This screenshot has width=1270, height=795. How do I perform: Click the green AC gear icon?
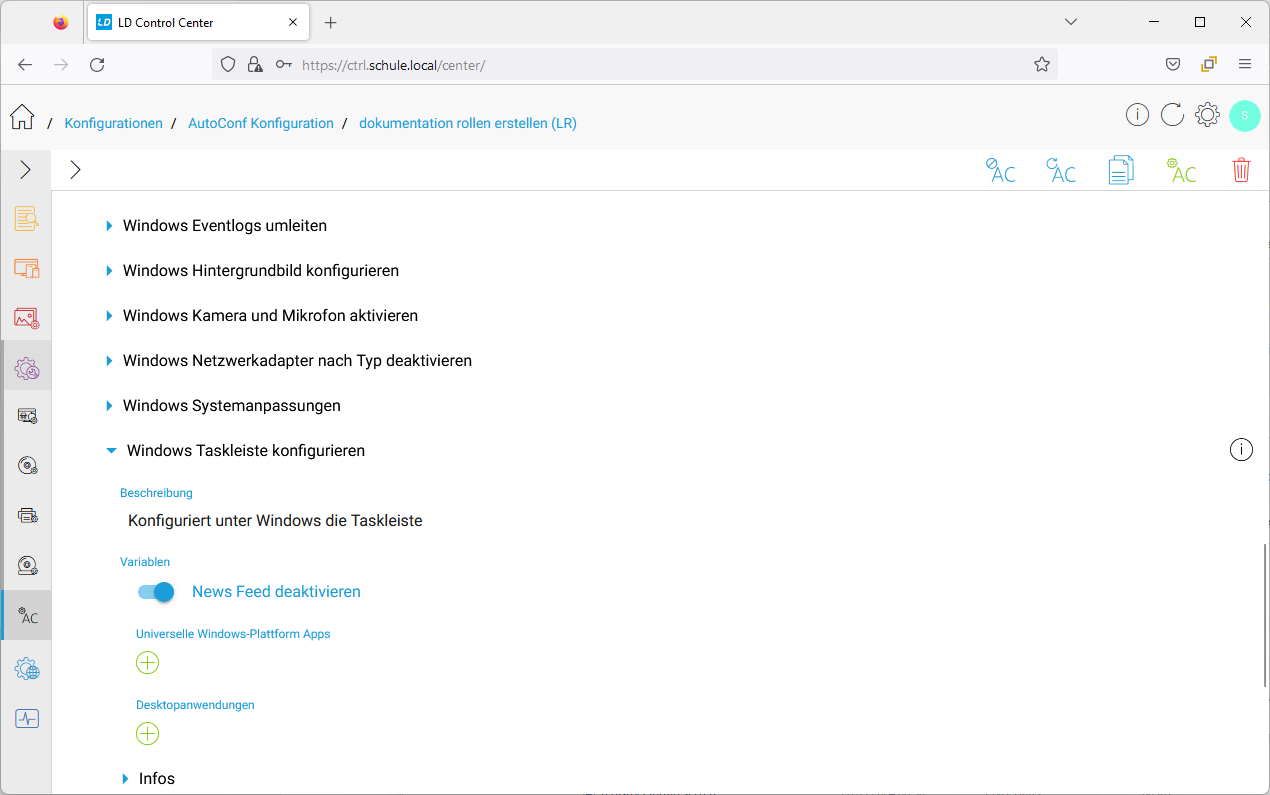1181,170
